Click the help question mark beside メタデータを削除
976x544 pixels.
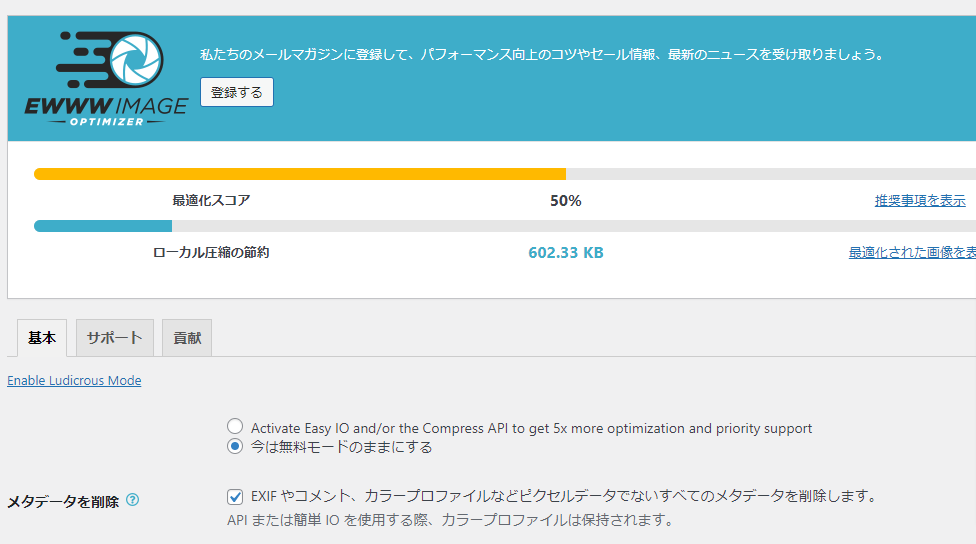[133, 500]
